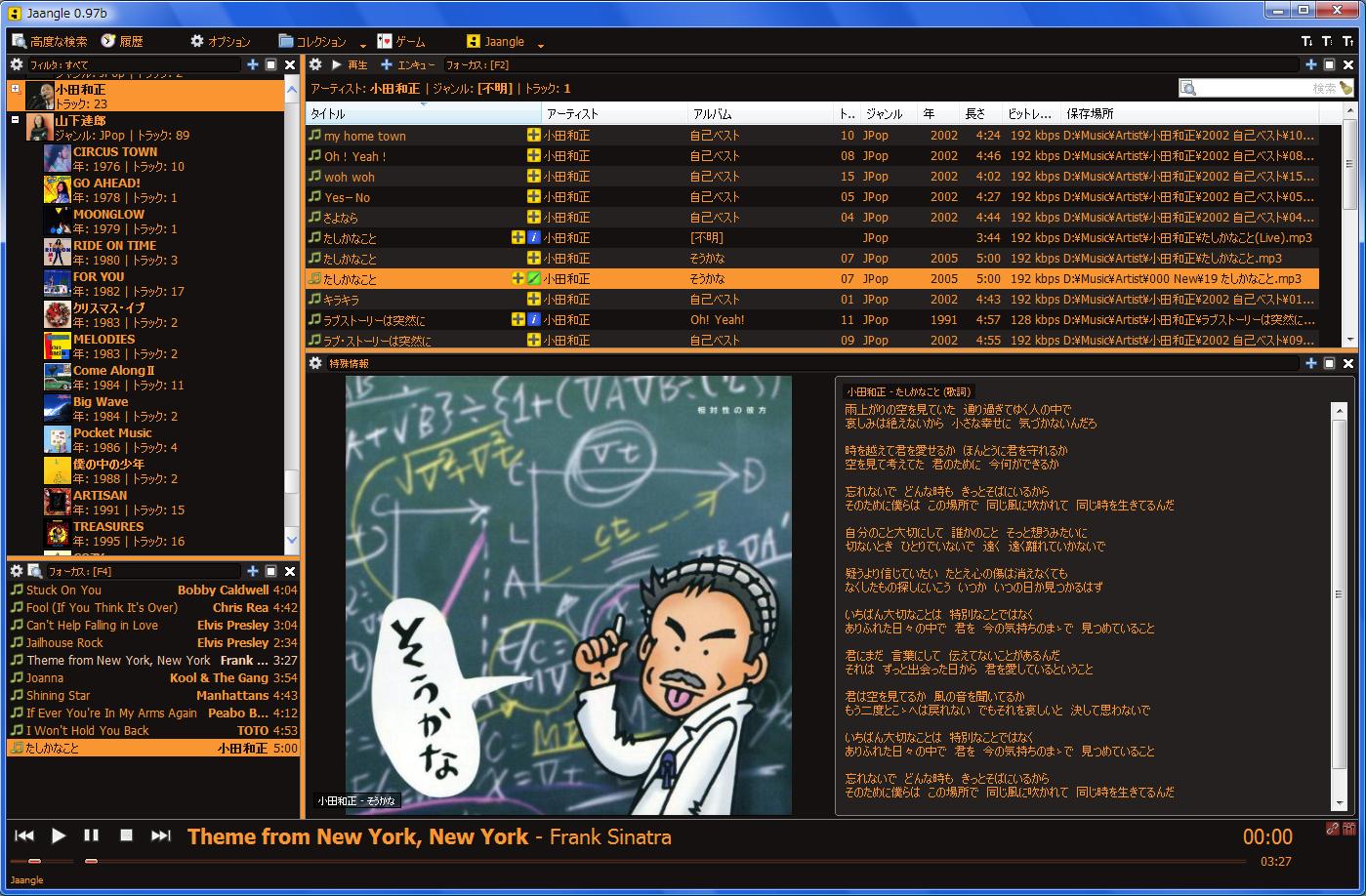Open the 高度な検索 advanced search
Image resolution: width=1366 pixels, height=896 pixels.
pyautogui.click(x=49, y=41)
